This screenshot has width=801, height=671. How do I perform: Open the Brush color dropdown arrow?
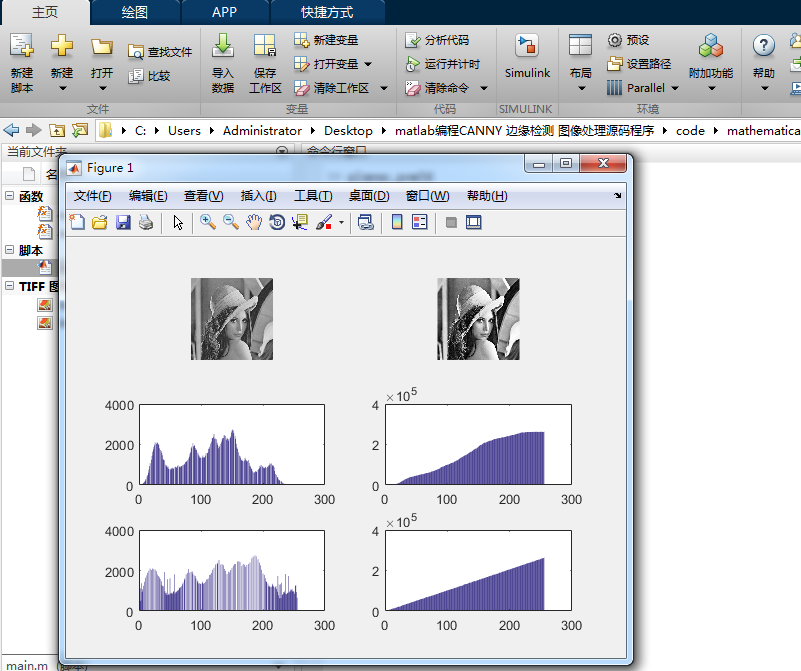pos(341,222)
